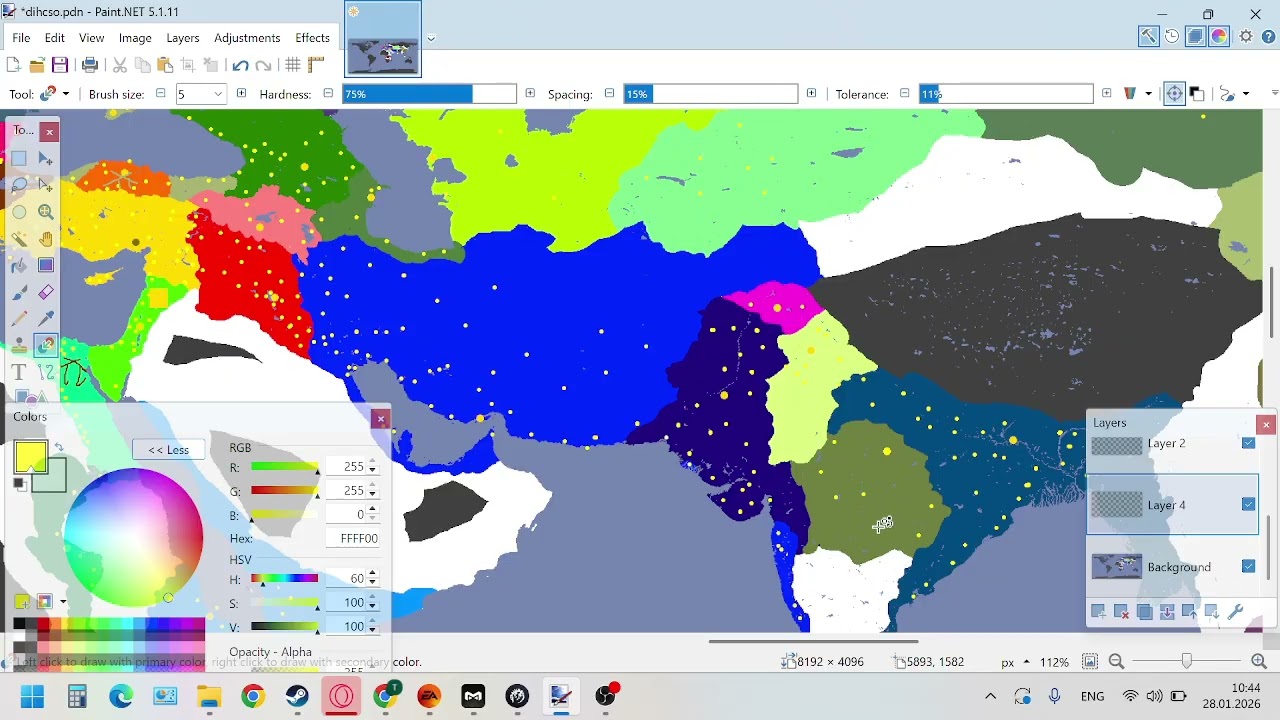This screenshot has height=720, width=1280.
Task: Open the palette menu dropdown in Colors
Action: (63, 602)
